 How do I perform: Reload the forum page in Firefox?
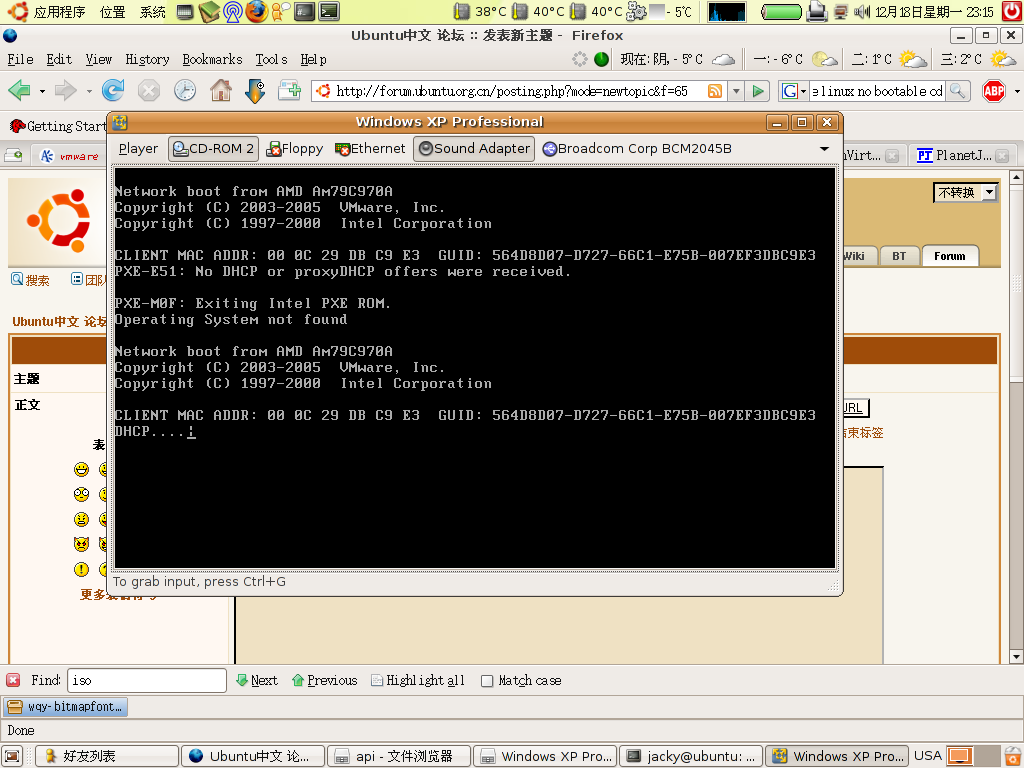point(113,90)
